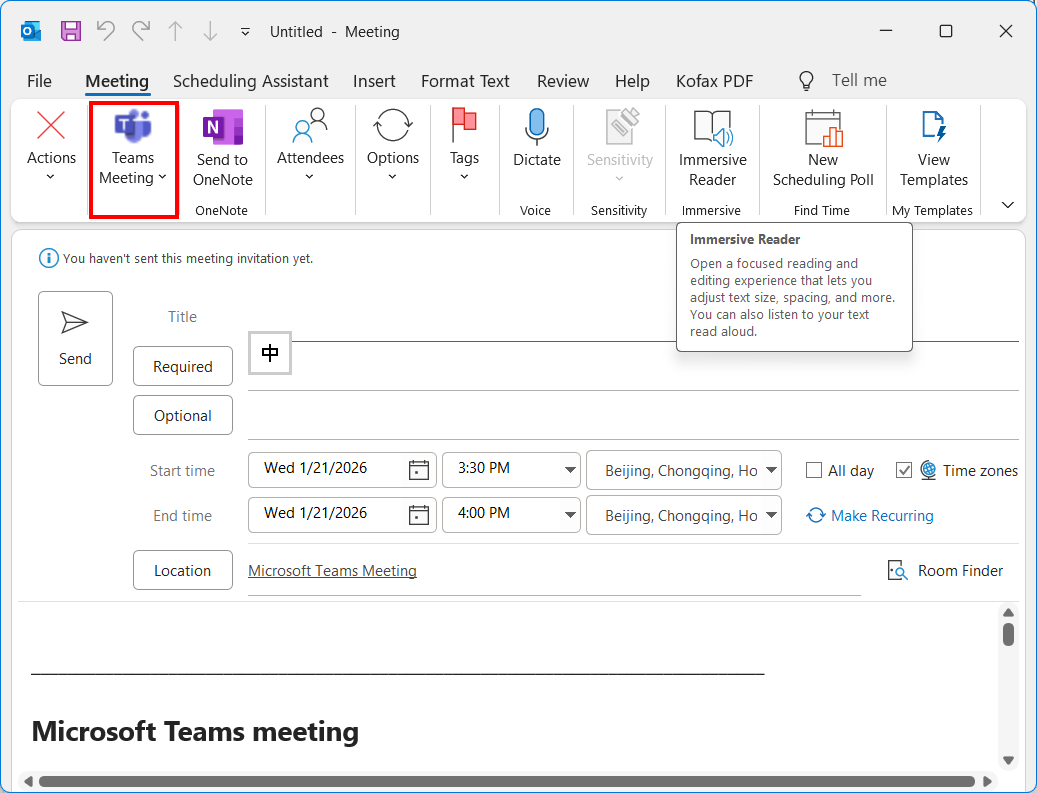Enable the All day checkbox

pos(814,470)
